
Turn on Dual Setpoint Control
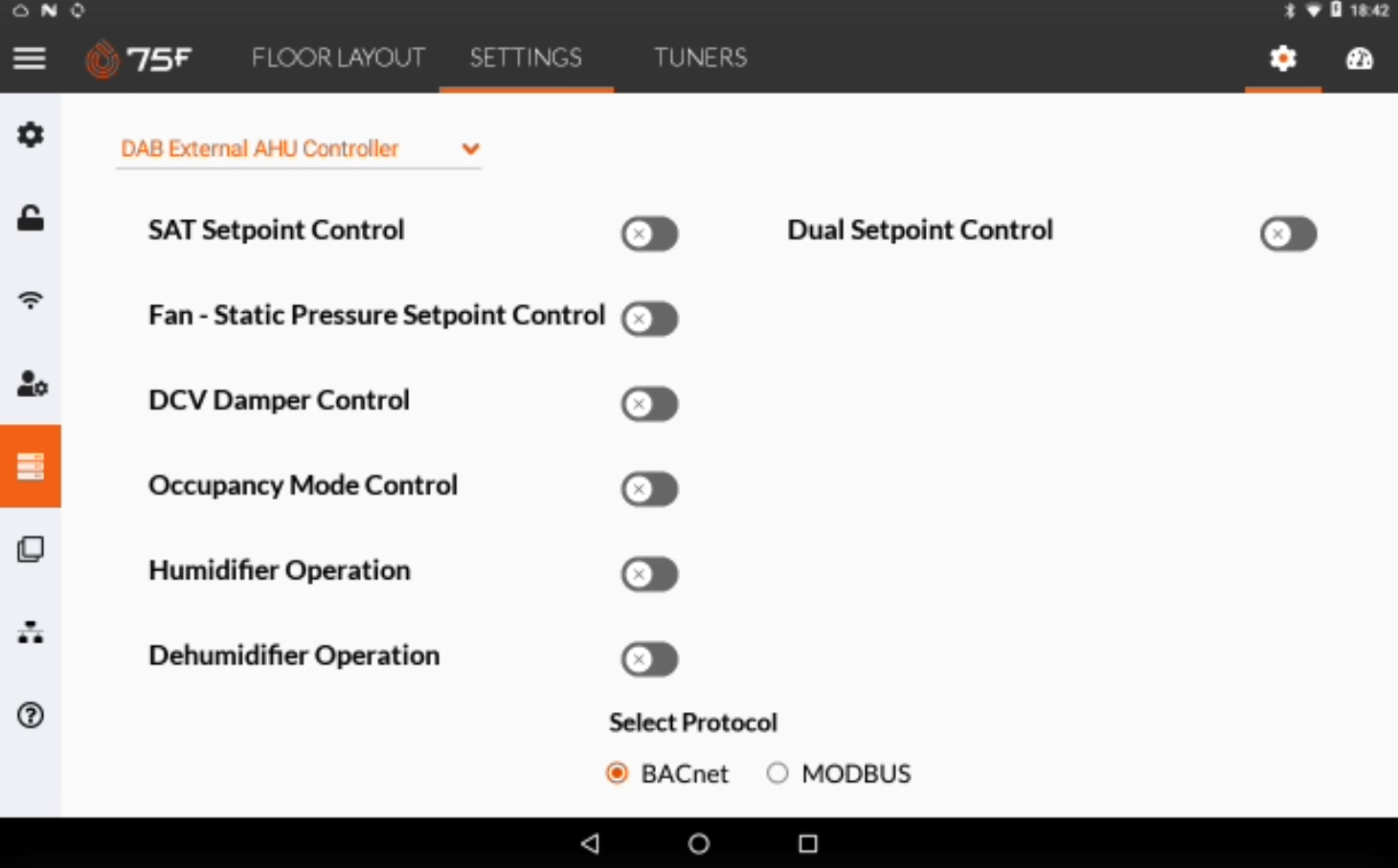tap(1288, 234)
